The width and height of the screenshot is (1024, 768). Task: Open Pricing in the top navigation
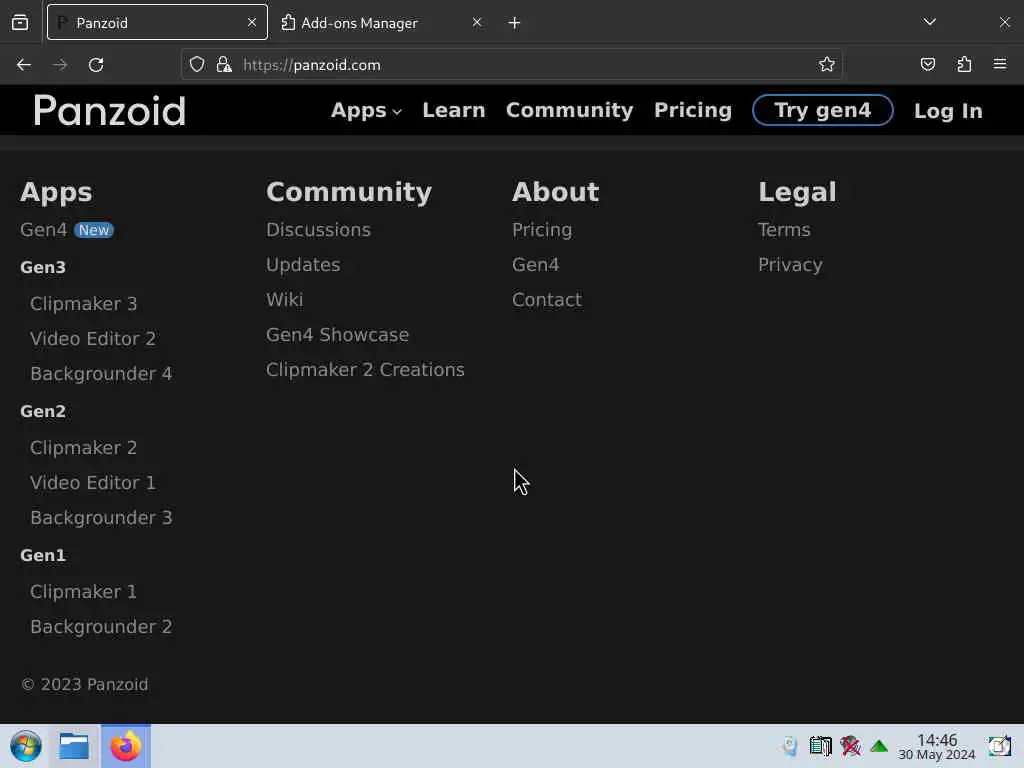tap(693, 110)
